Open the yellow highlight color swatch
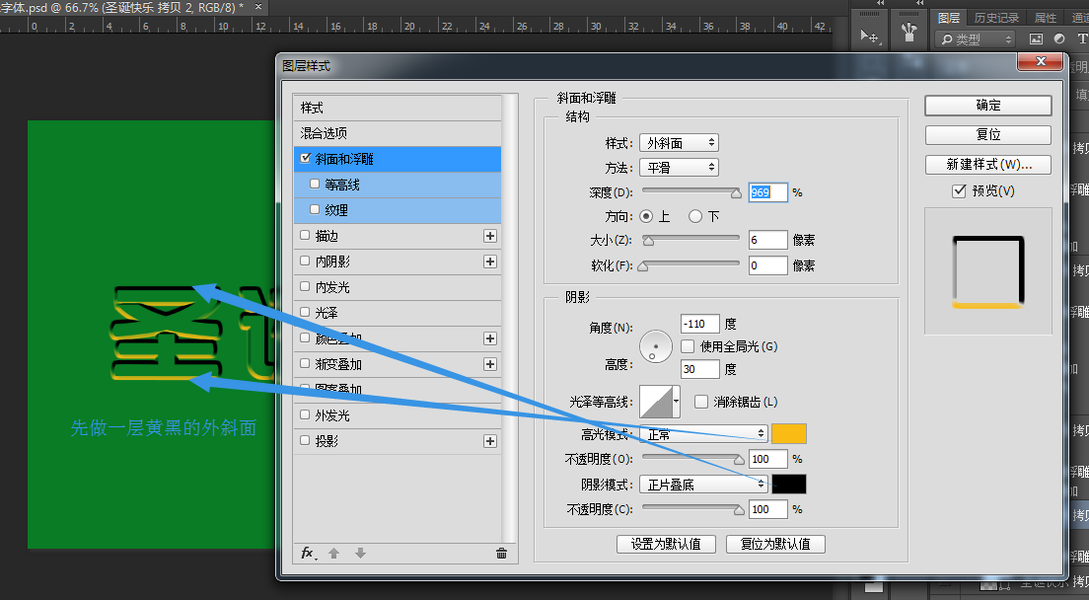Screen dimensions: 1089x600 789,434
